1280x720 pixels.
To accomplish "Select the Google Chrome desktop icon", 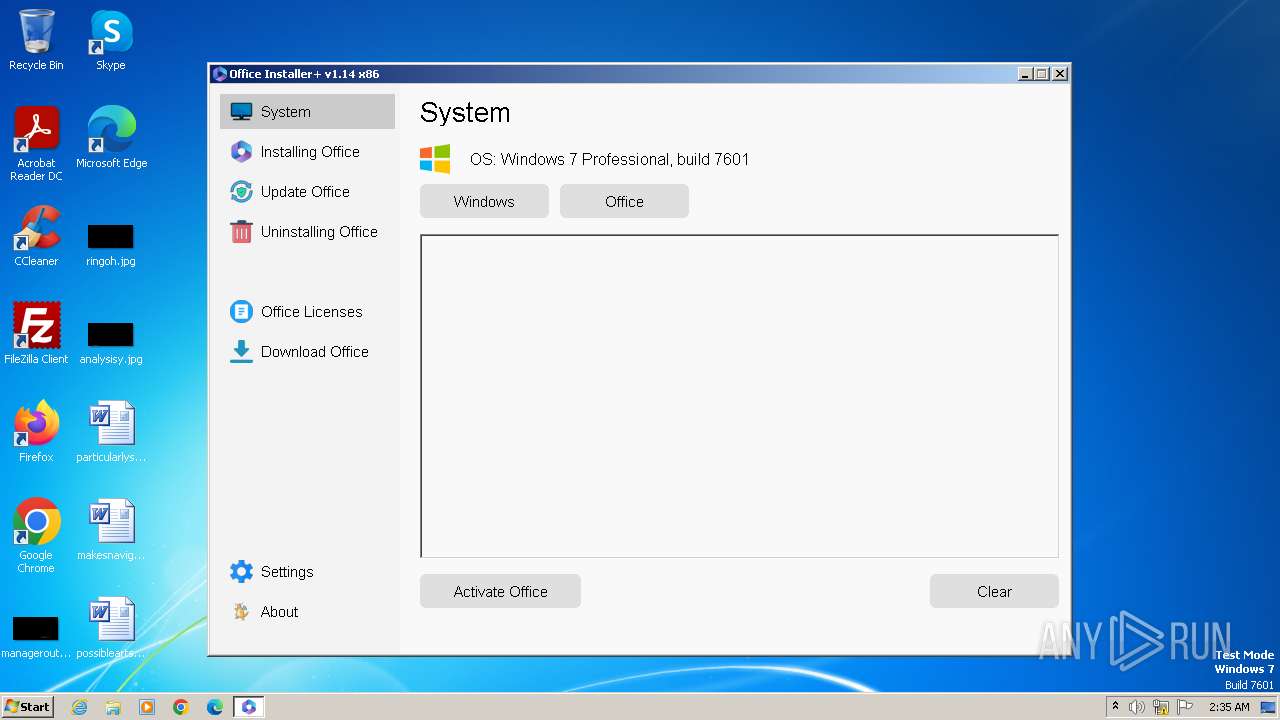I will click(x=36, y=536).
